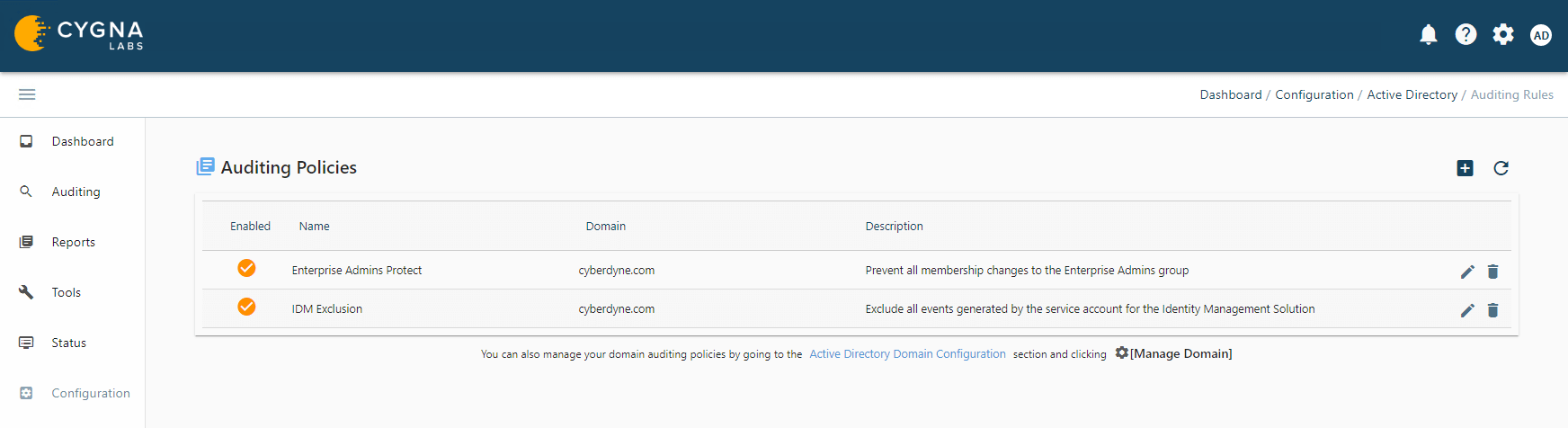1568x428 pixels.
Task: Delete the Enterprise Admins Protect policy
Action: [1492, 272]
